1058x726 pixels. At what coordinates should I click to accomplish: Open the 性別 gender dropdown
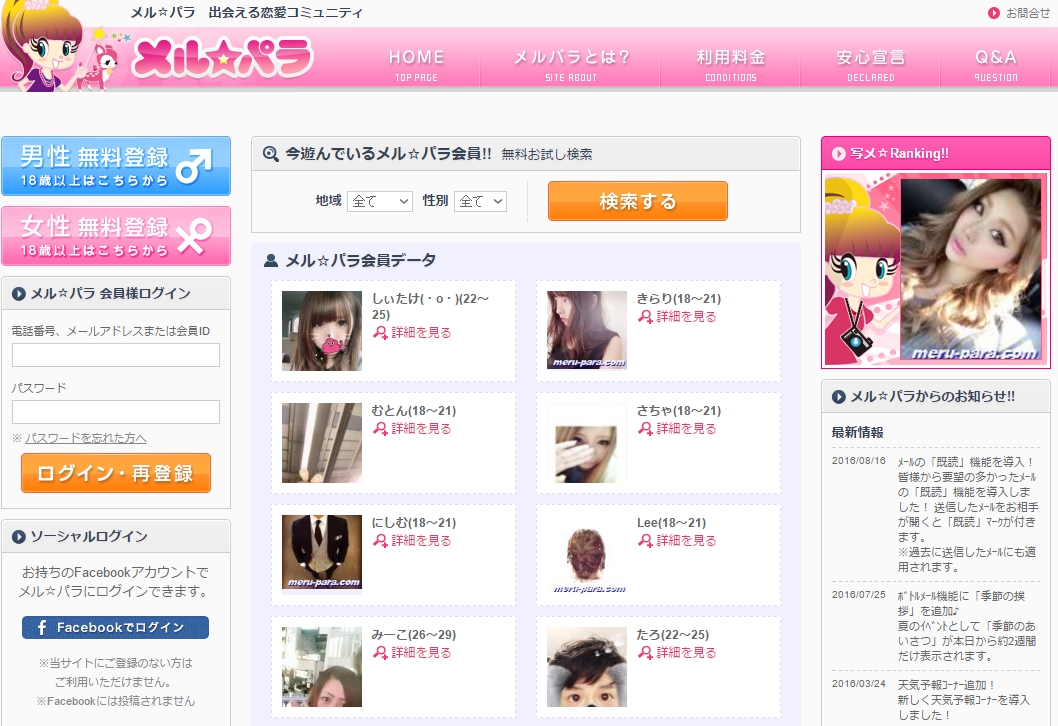[x=480, y=201]
